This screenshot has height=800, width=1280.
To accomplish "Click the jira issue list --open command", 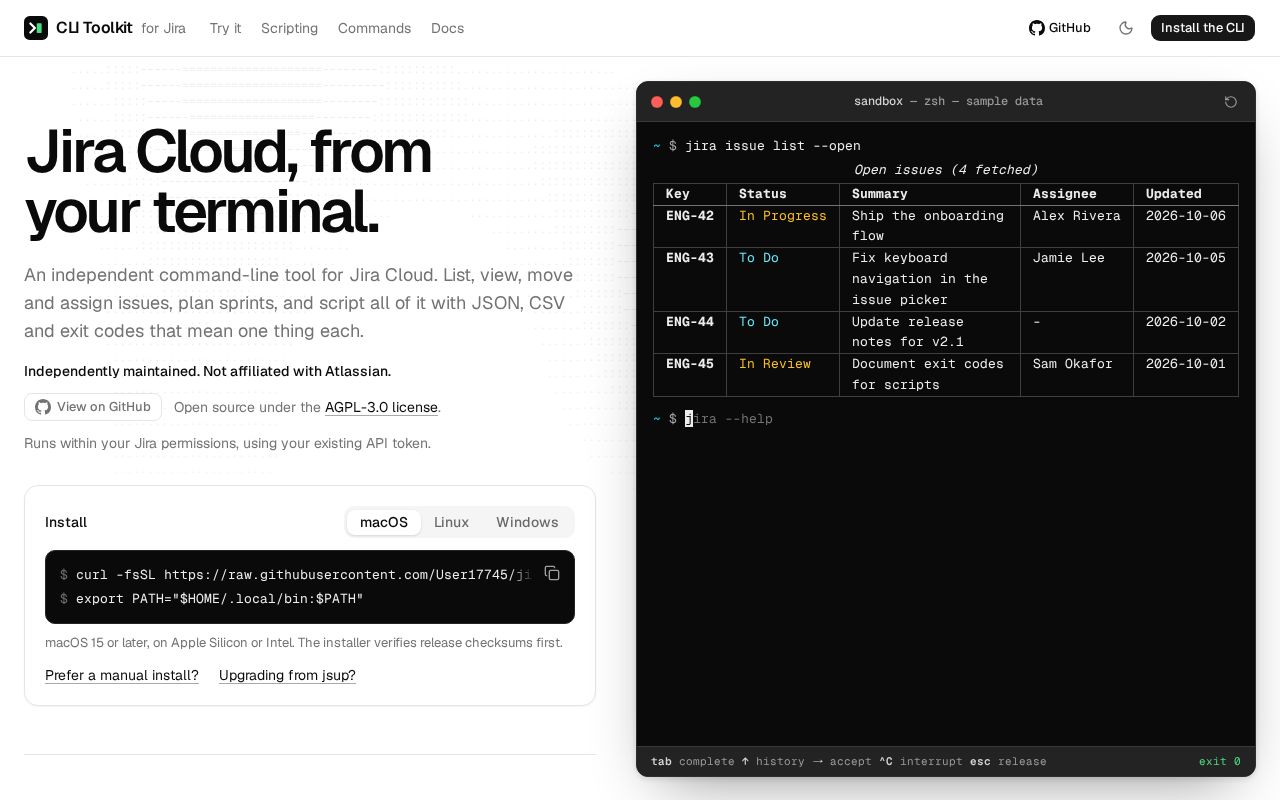I will 773,146.
